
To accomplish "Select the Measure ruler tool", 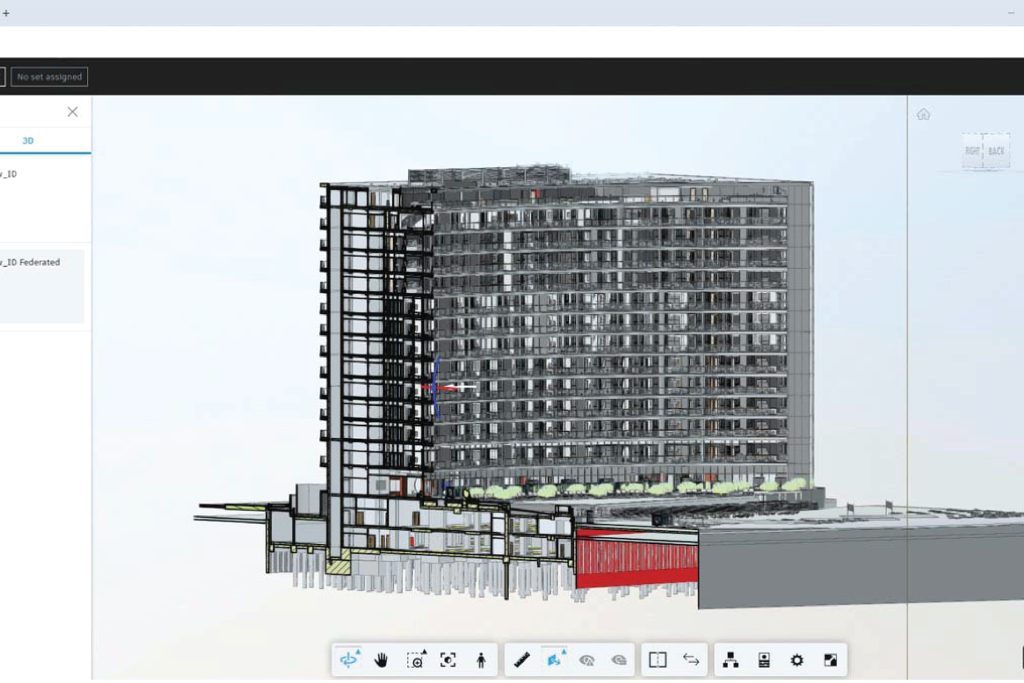I will click(x=521, y=660).
